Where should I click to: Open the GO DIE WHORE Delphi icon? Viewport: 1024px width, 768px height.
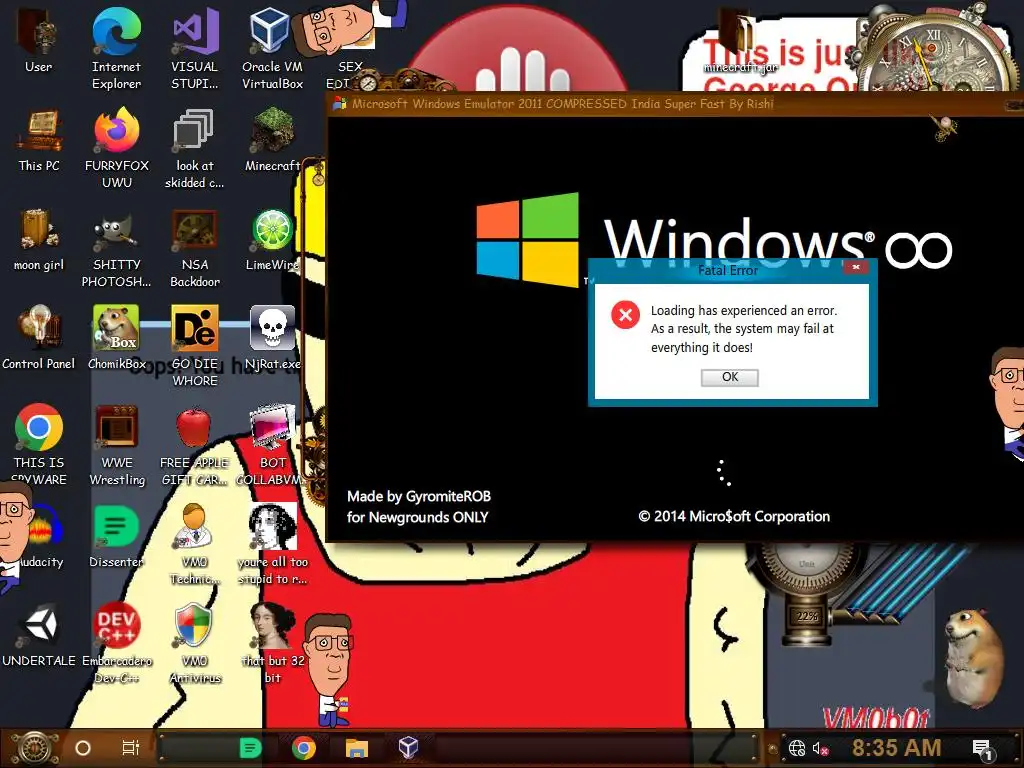tap(195, 346)
